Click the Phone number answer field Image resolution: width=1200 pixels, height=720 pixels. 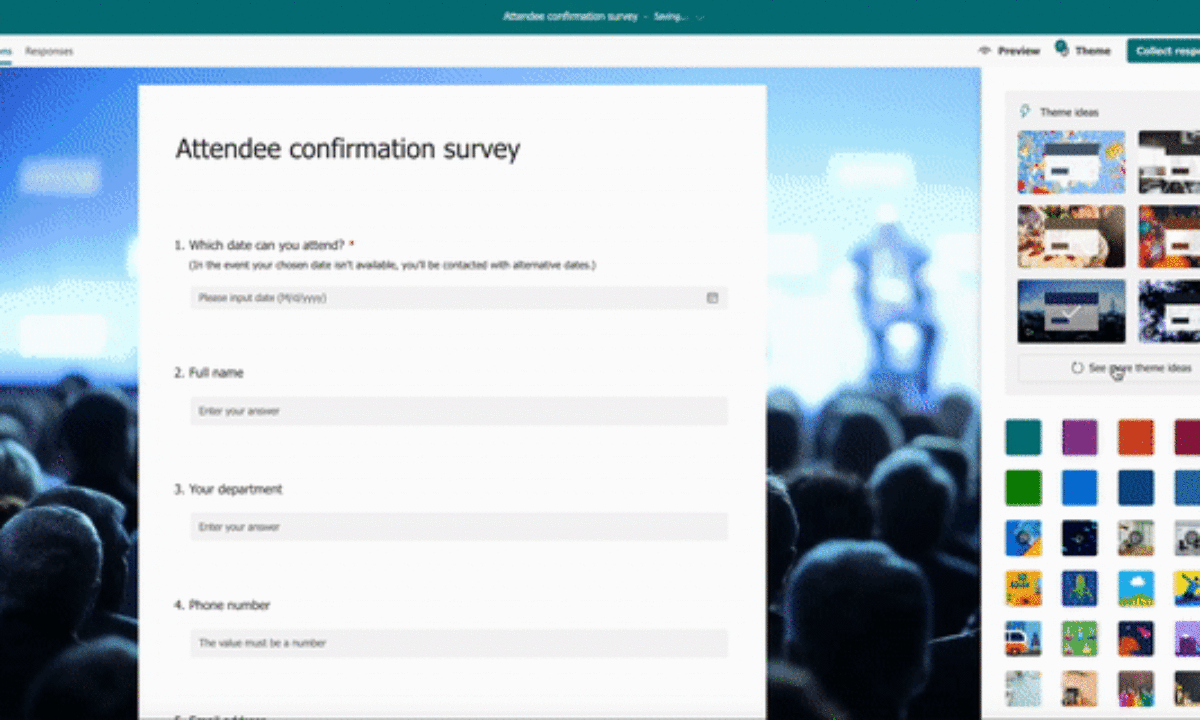[459, 643]
